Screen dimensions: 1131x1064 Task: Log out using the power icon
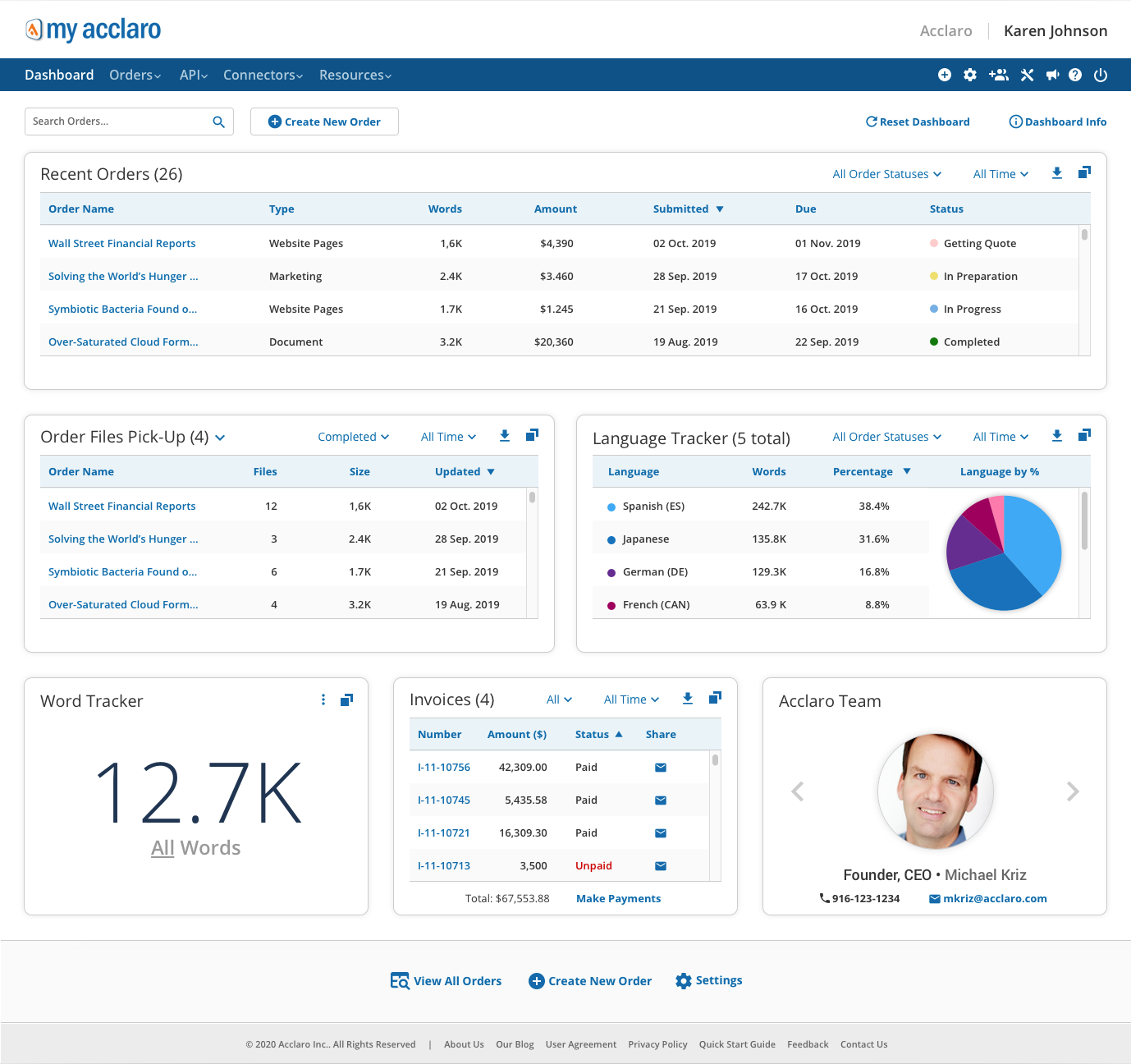point(1101,75)
